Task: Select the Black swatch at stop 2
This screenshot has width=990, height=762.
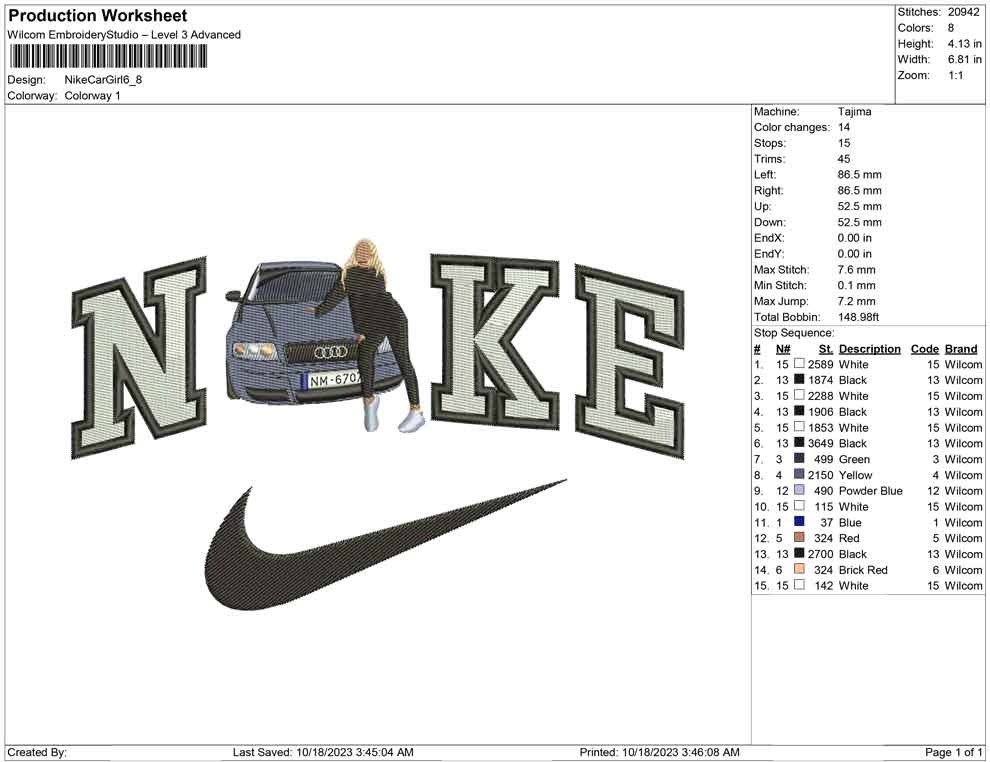Action: [x=799, y=380]
